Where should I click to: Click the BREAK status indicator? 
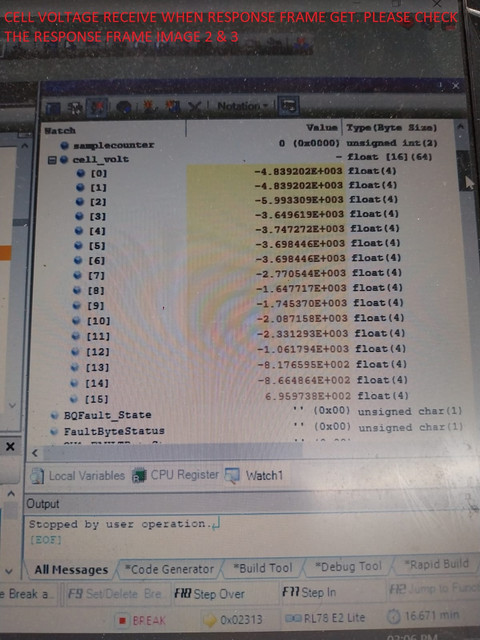click(142, 620)
